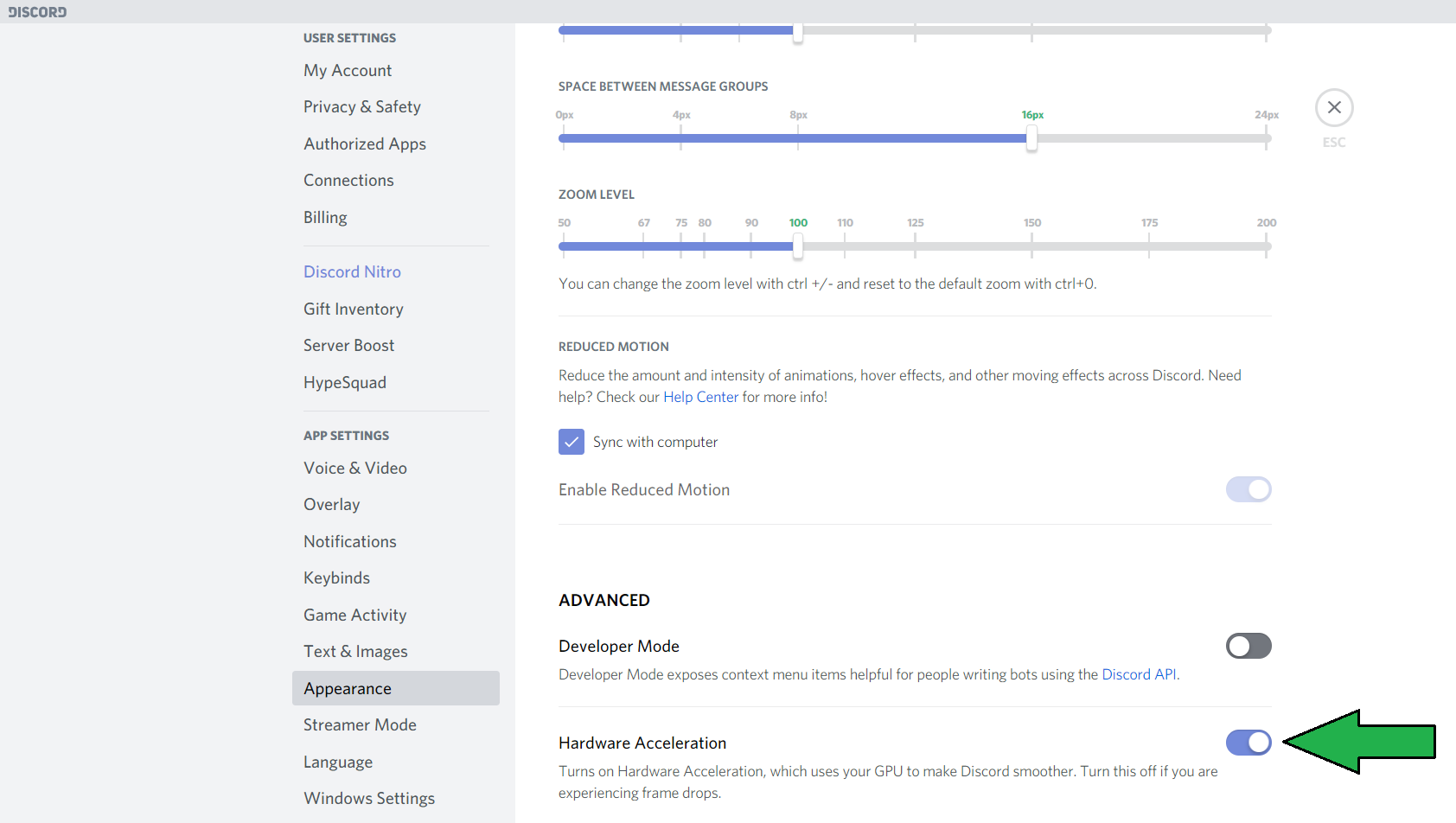
Task: Click the 'ADVANCED' section heading
Action: point(604,601)
